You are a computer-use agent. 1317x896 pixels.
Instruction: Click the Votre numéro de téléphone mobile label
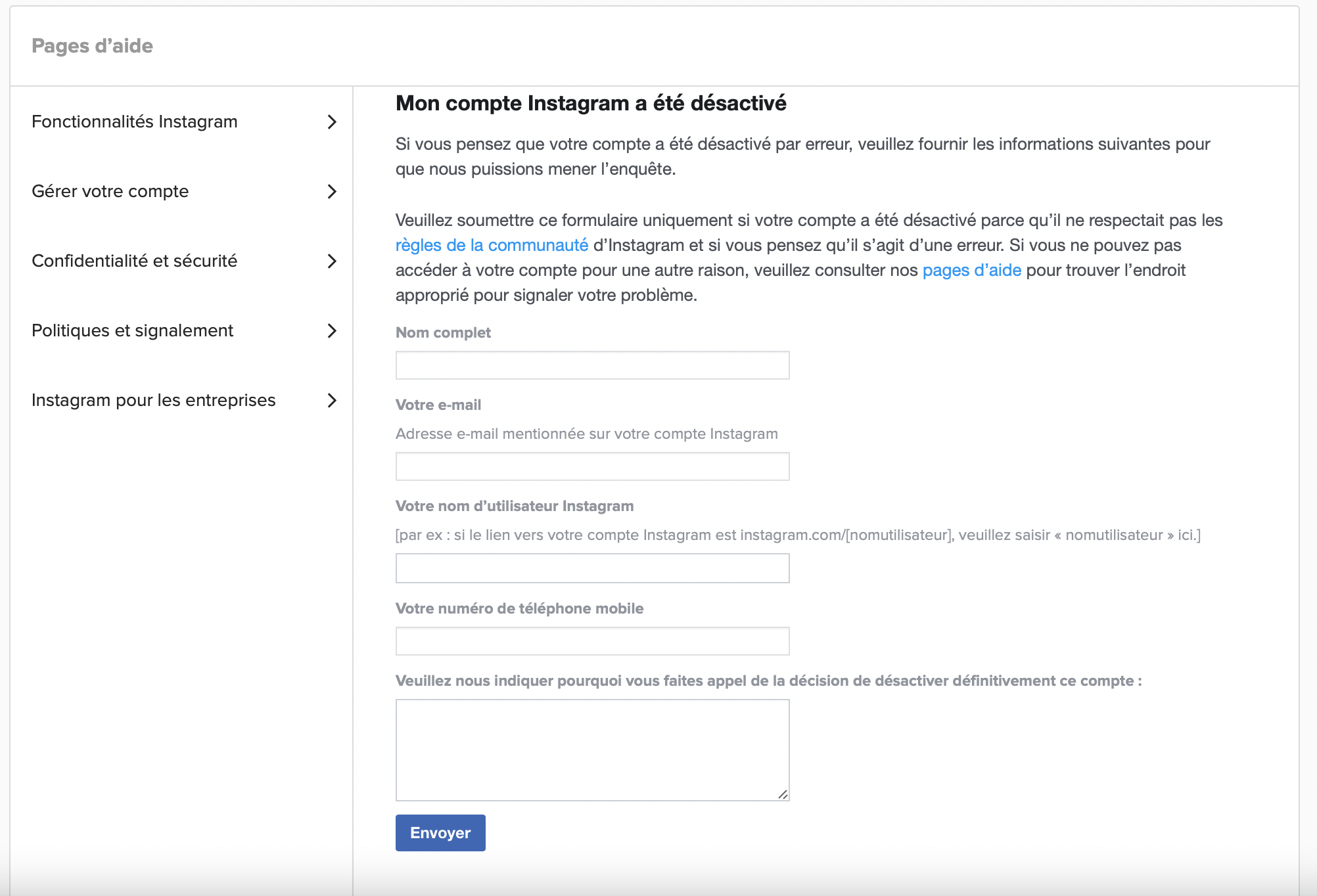519,608
